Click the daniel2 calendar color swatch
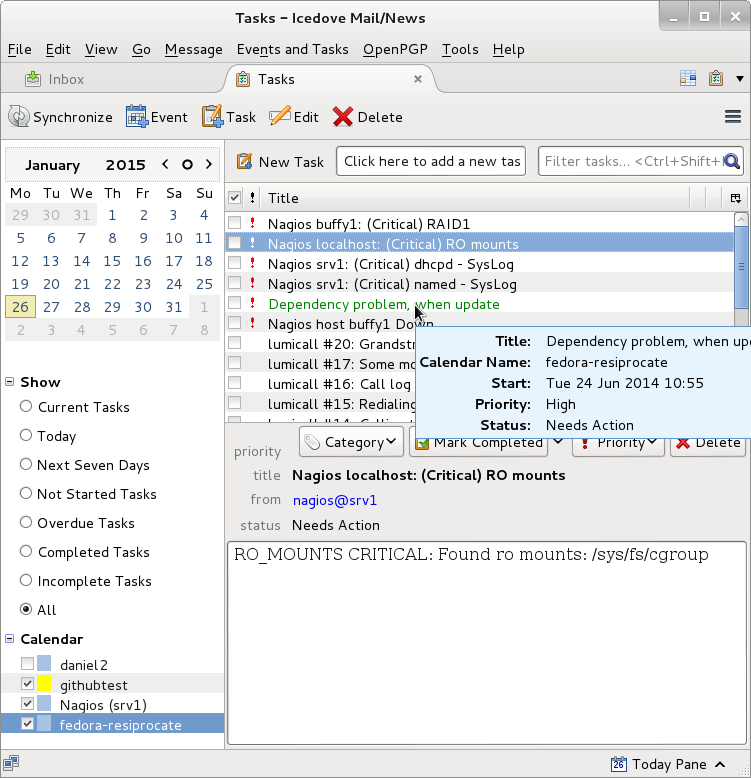The height and width of the screenshot is (778, 751). pyautogui.click(x=44, y=663)
